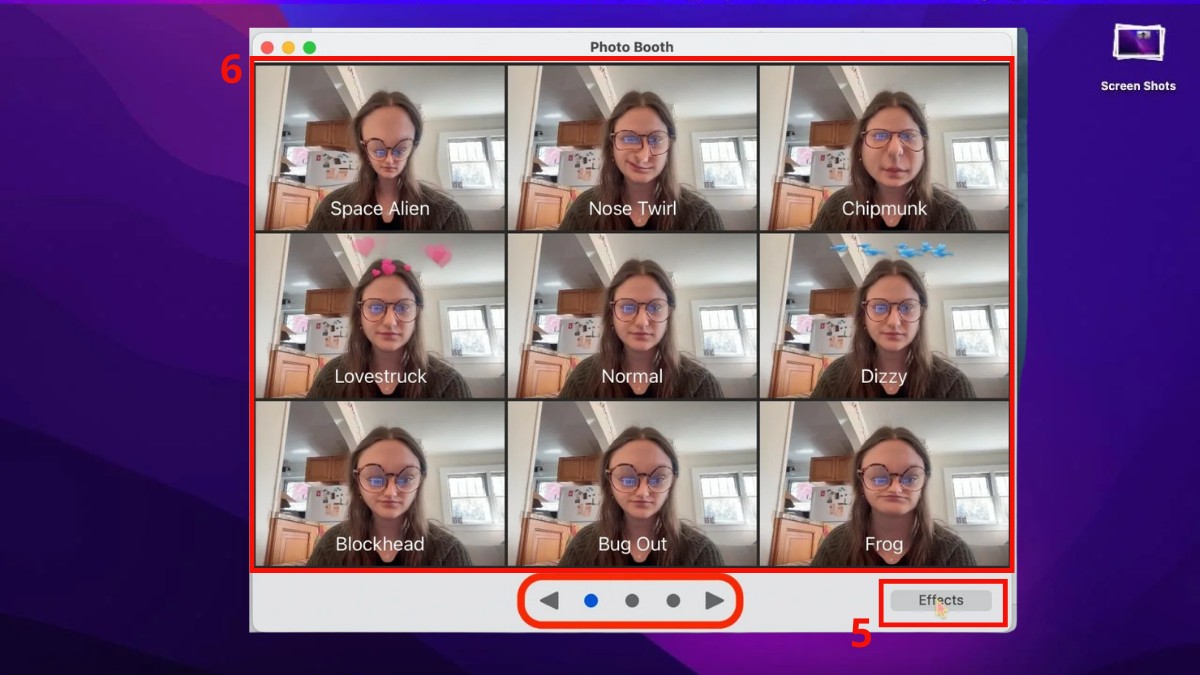The height and width of the screenshot is (675, 1200).
Task: Close the Photo Booth window
Action: tap(267, 47)
